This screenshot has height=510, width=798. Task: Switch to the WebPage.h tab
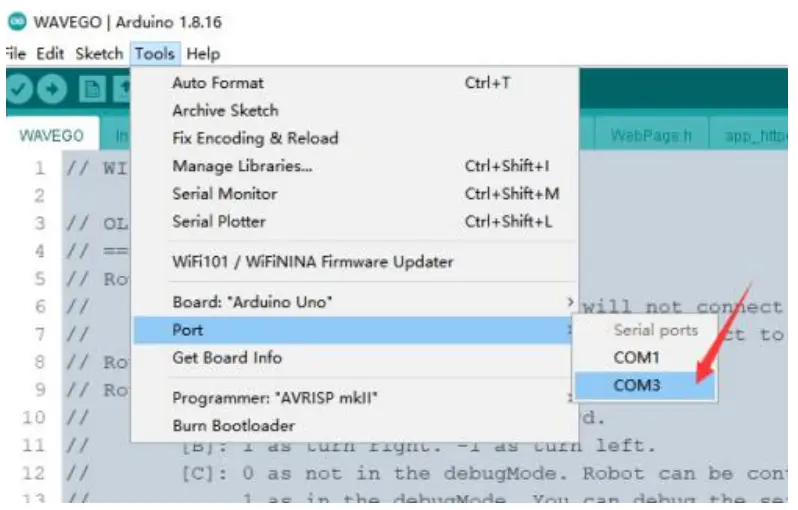(x=650, y=136)
